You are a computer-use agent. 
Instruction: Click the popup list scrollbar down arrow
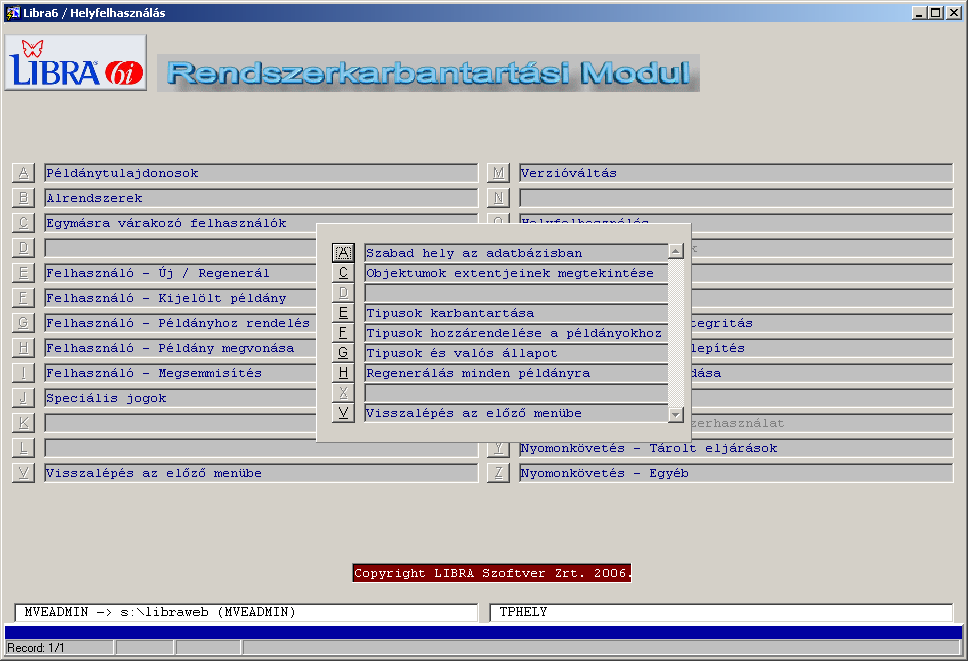[x=676, y=415]
